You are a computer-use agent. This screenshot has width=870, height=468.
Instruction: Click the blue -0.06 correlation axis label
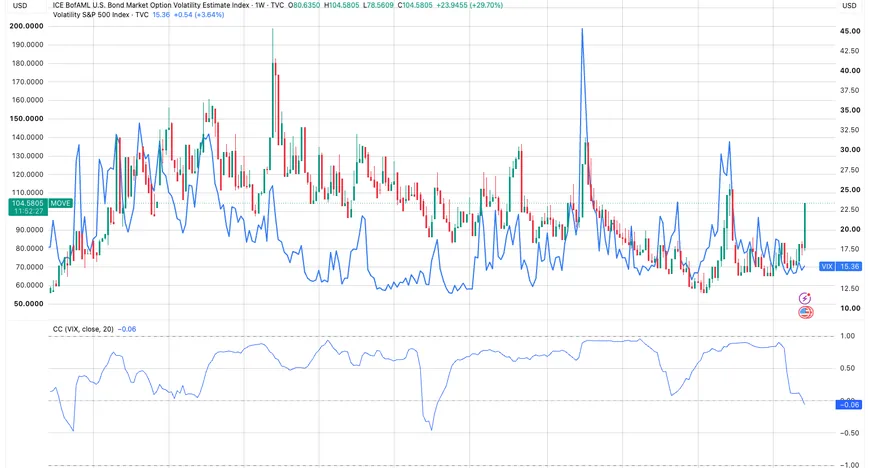click(x=849, y=405)
